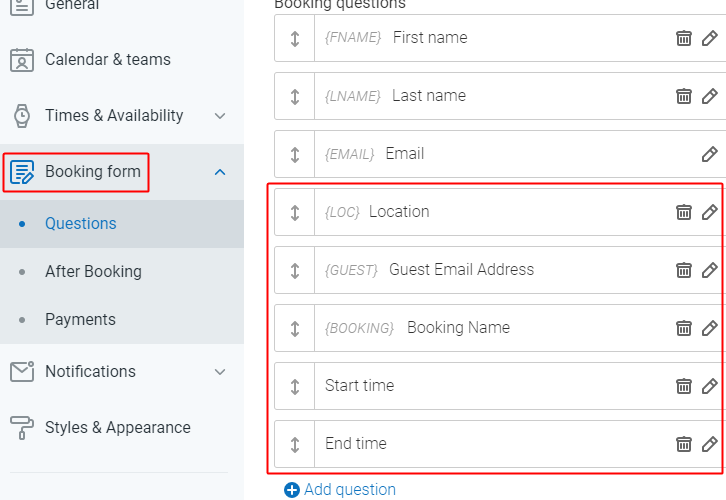Go to After Booking sub-item

[x=93, y=272]
